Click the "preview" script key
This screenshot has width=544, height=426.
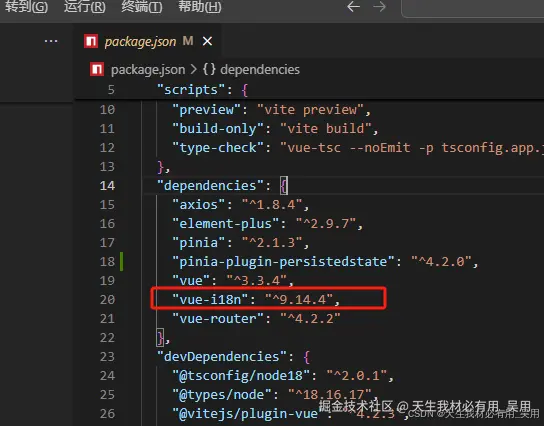[x=206, y=110]
